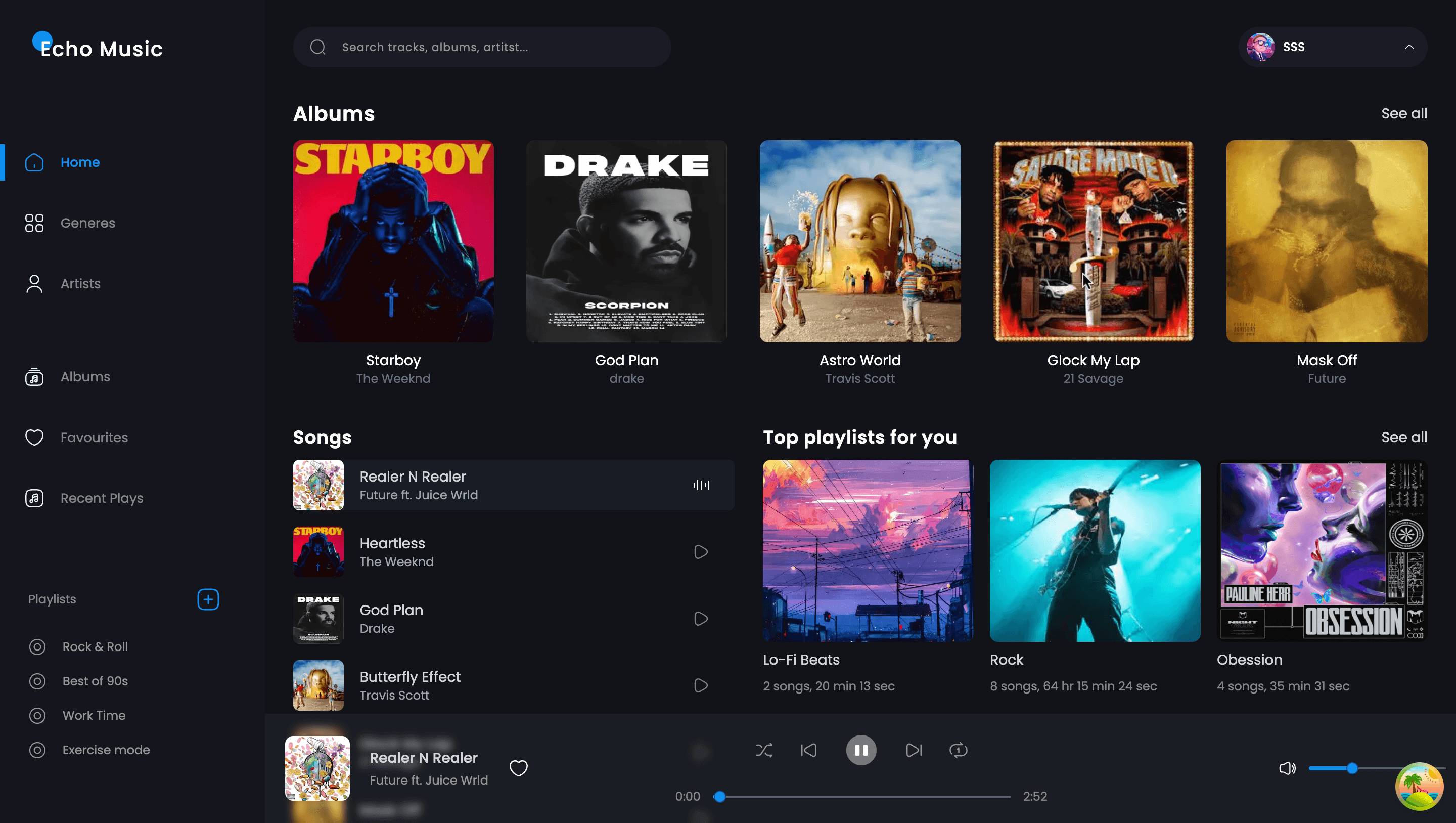1456x823 pixels.
Task: Open the Obession playlist cover
Action: click(x=1322, y=550)
